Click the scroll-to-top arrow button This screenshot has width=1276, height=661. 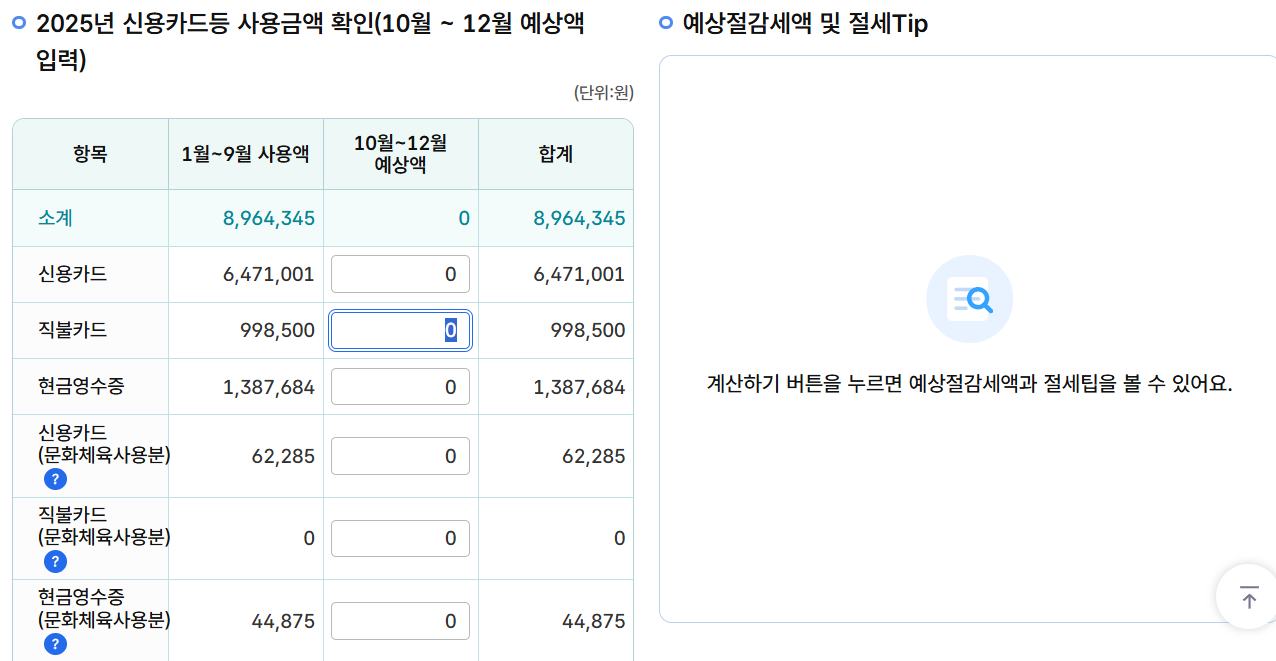(1247, 597)
